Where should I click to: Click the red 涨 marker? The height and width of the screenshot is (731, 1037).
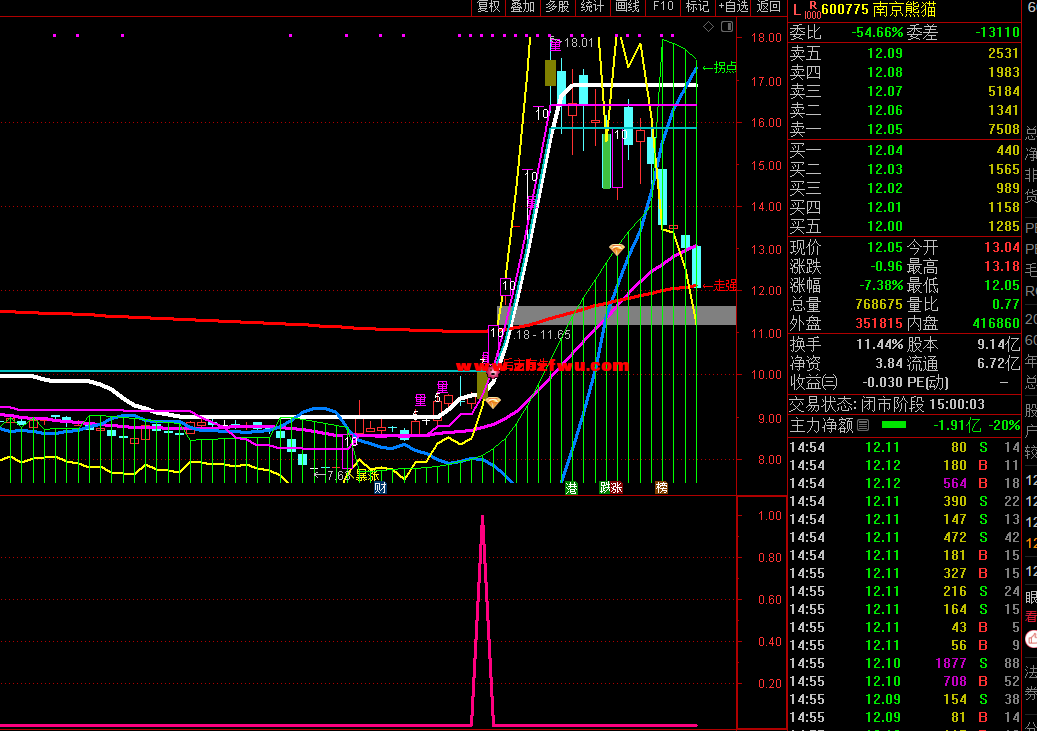point(616,488)
